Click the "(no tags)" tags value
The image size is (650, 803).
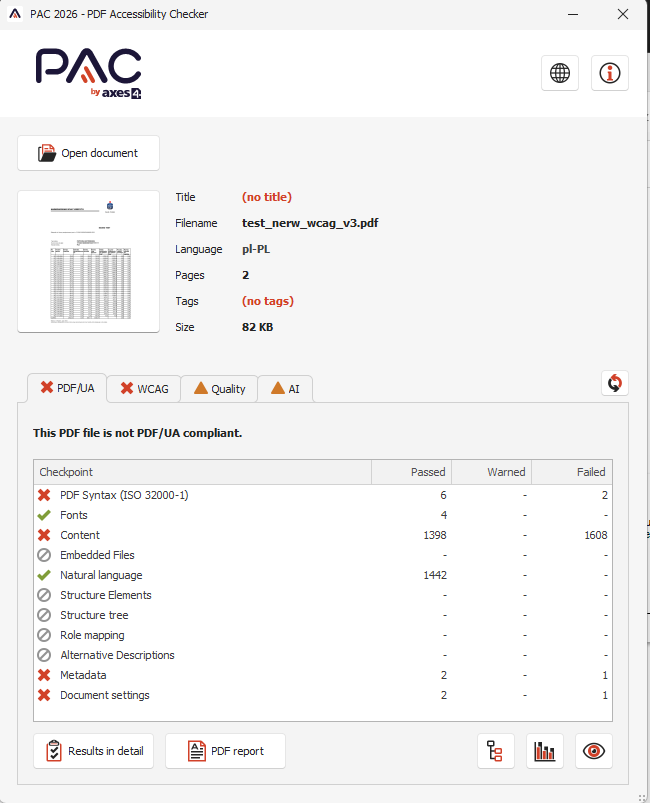[x=268, y=301]
